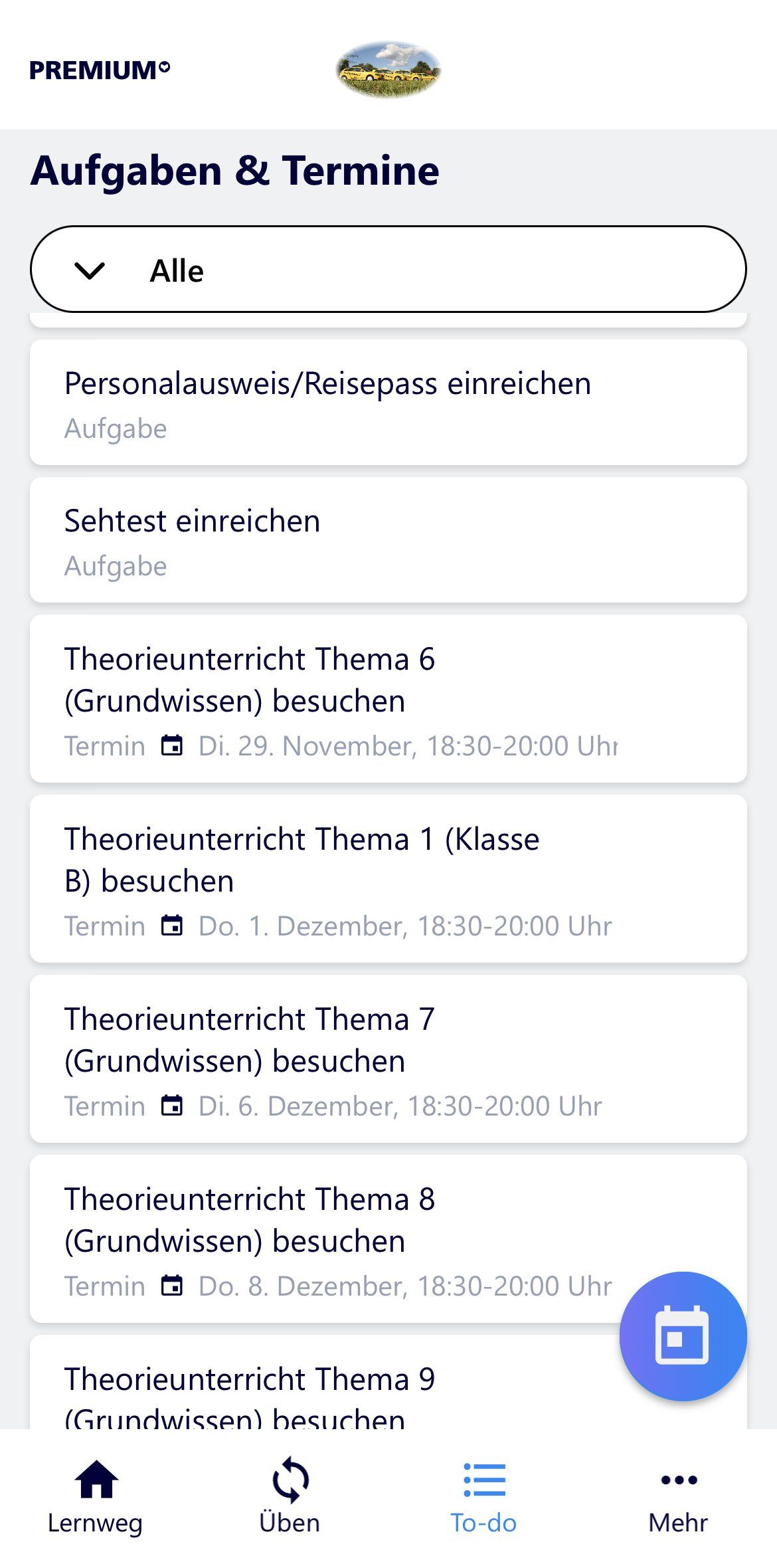Click the chevron arrow next to Alle
This screenshot has height=1568, width=777.
(90, 270)
